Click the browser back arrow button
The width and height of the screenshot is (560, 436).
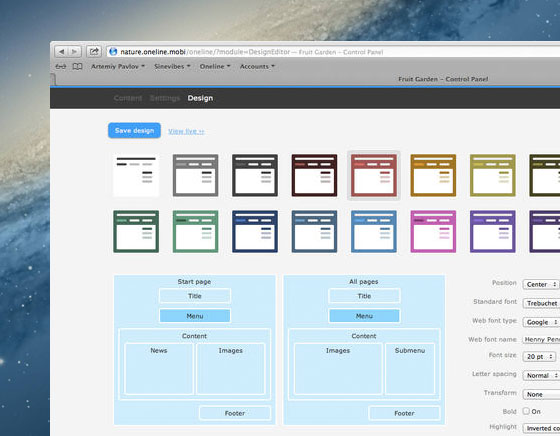pos(61,52)
